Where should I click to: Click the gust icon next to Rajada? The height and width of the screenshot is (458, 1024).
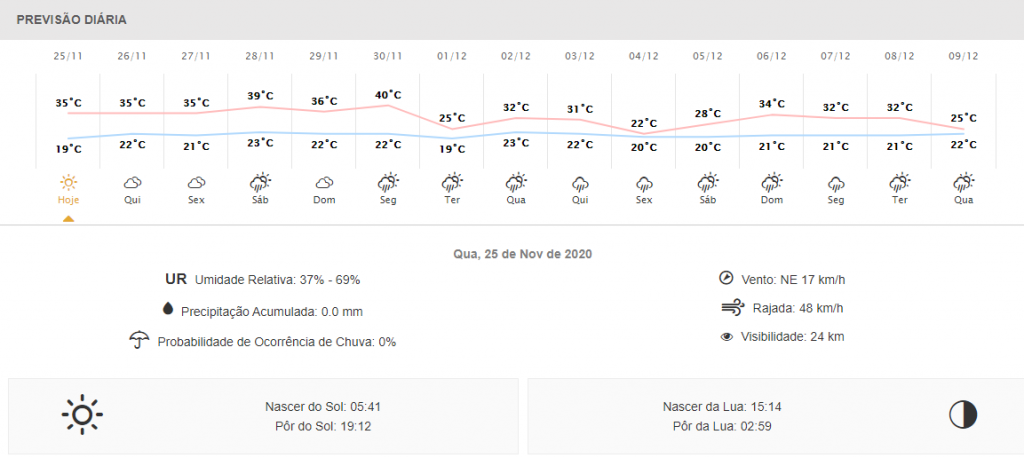pyautogui.click(x=731, y=307)
